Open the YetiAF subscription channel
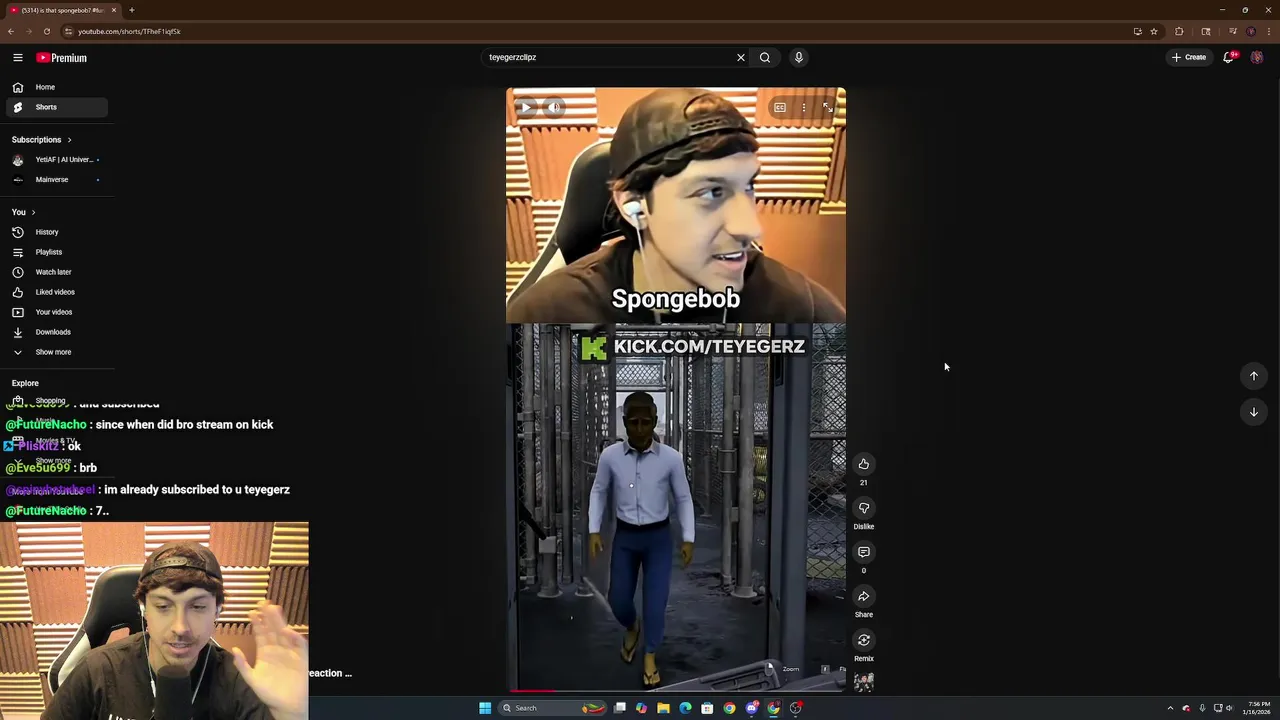 coord(56,160)
